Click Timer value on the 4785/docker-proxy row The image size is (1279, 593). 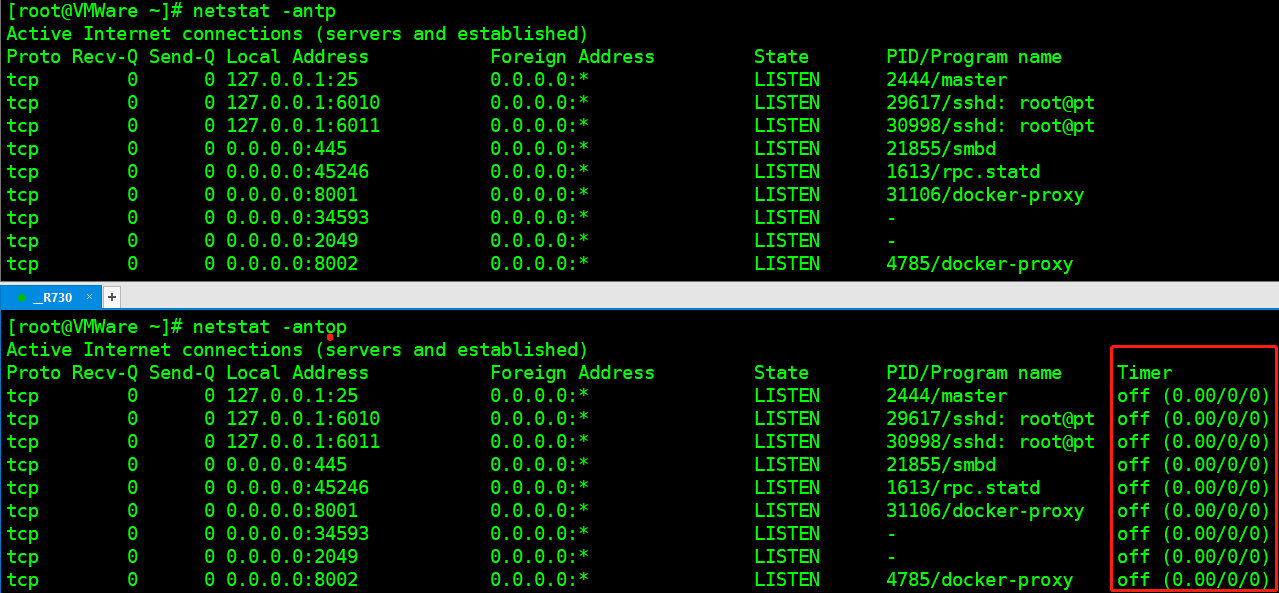click(1193, 580)
